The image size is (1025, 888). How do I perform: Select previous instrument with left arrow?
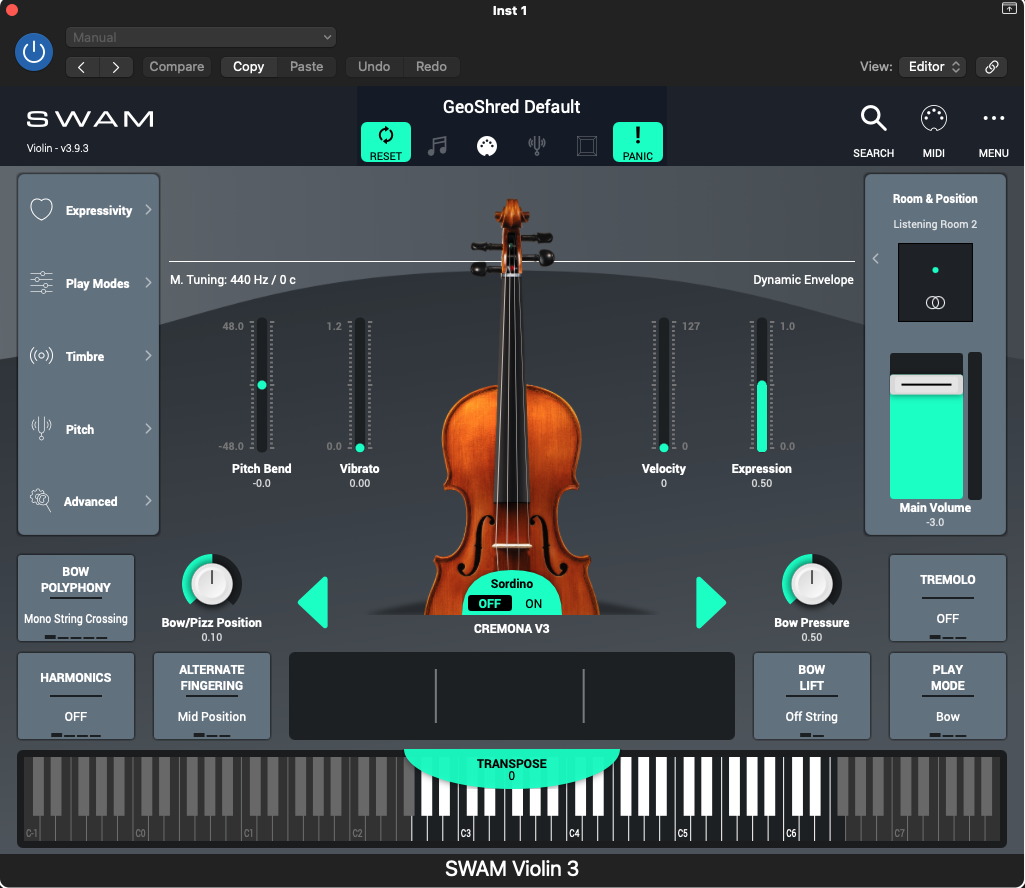point(313,602)
